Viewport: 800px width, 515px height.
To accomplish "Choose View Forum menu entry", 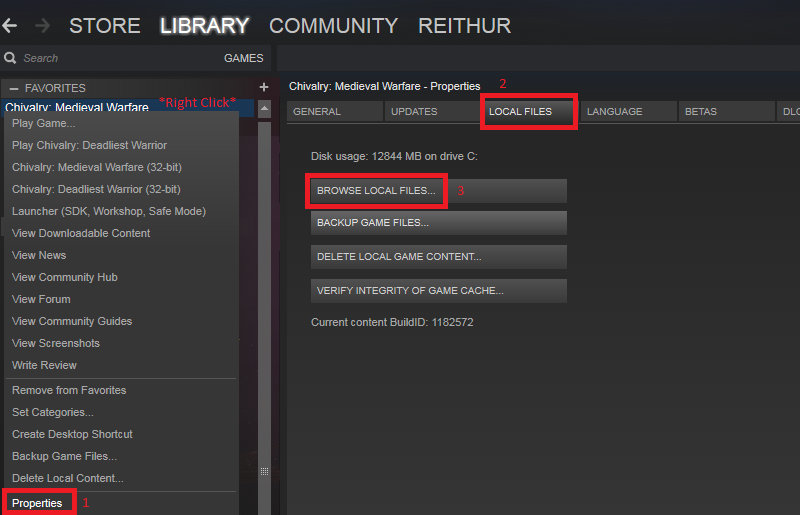I will point(121,299).
